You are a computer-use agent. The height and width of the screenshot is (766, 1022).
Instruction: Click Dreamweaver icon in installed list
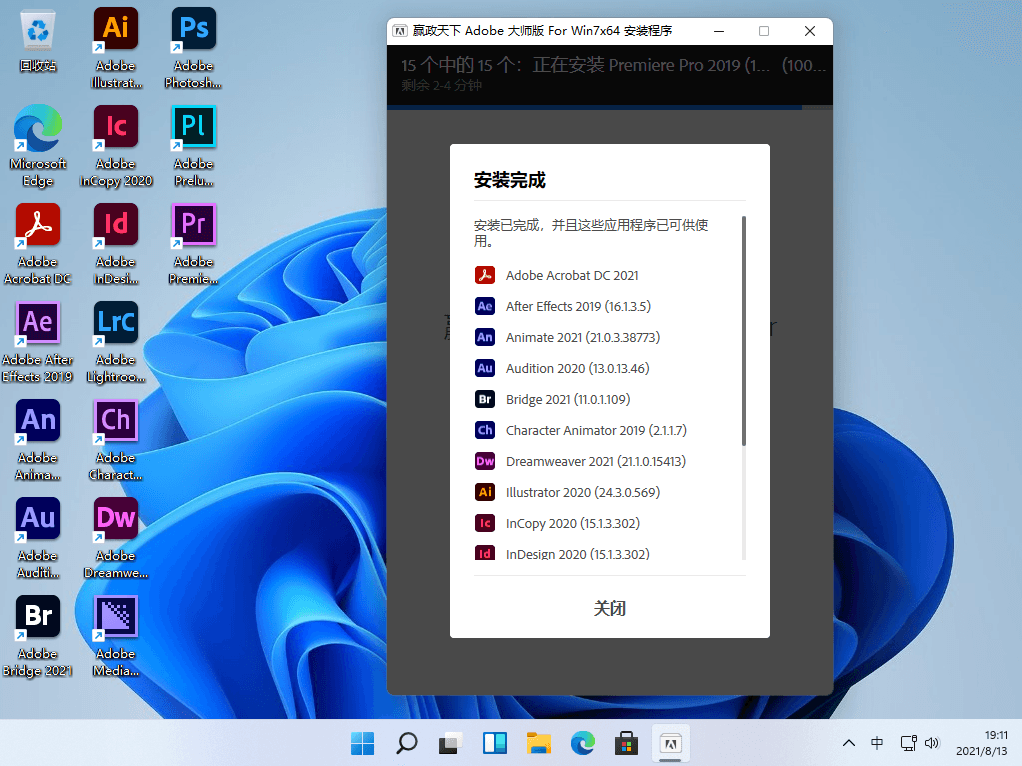(484, 461)
